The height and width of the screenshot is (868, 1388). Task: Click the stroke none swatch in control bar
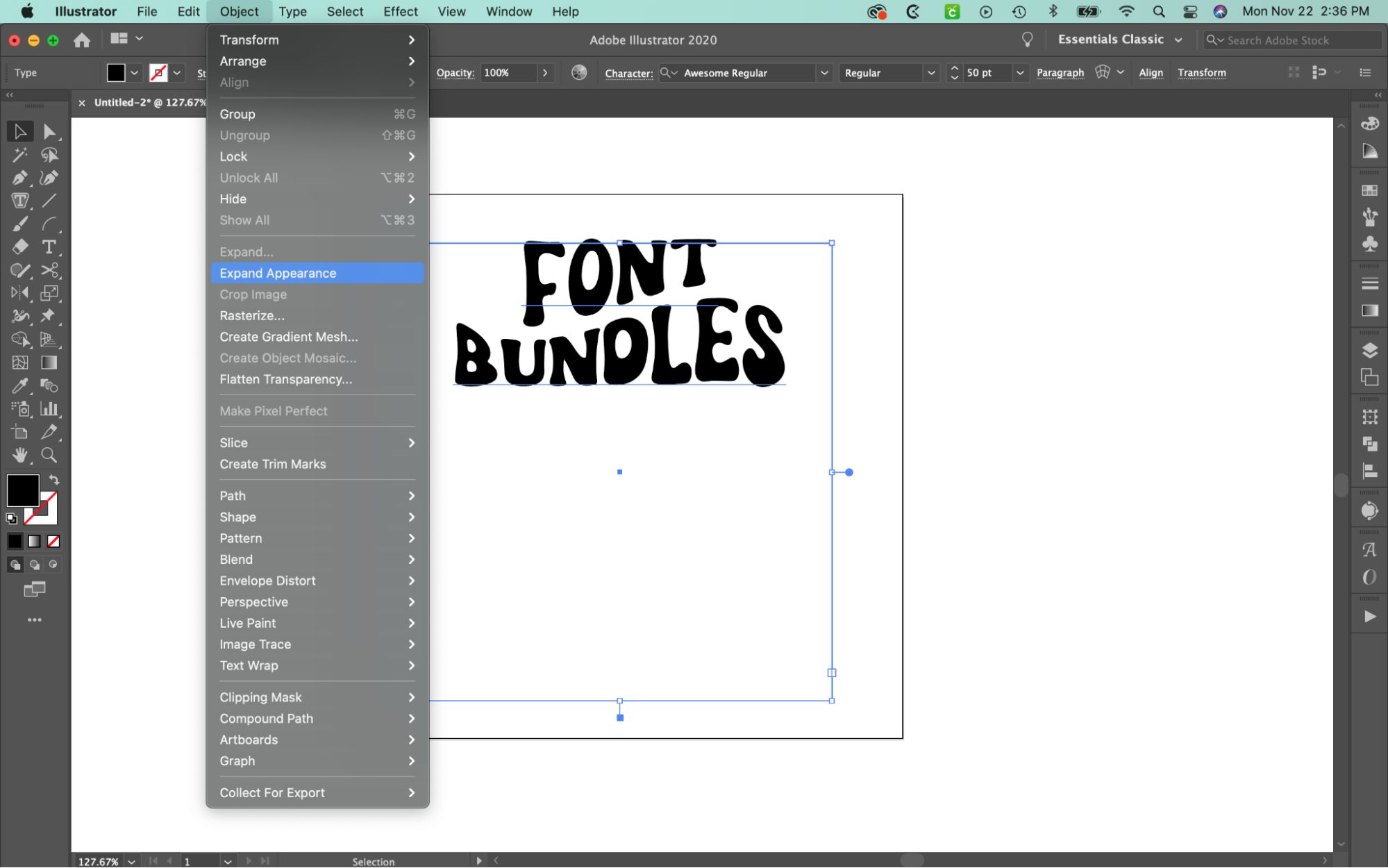click(x=158, y=72)
